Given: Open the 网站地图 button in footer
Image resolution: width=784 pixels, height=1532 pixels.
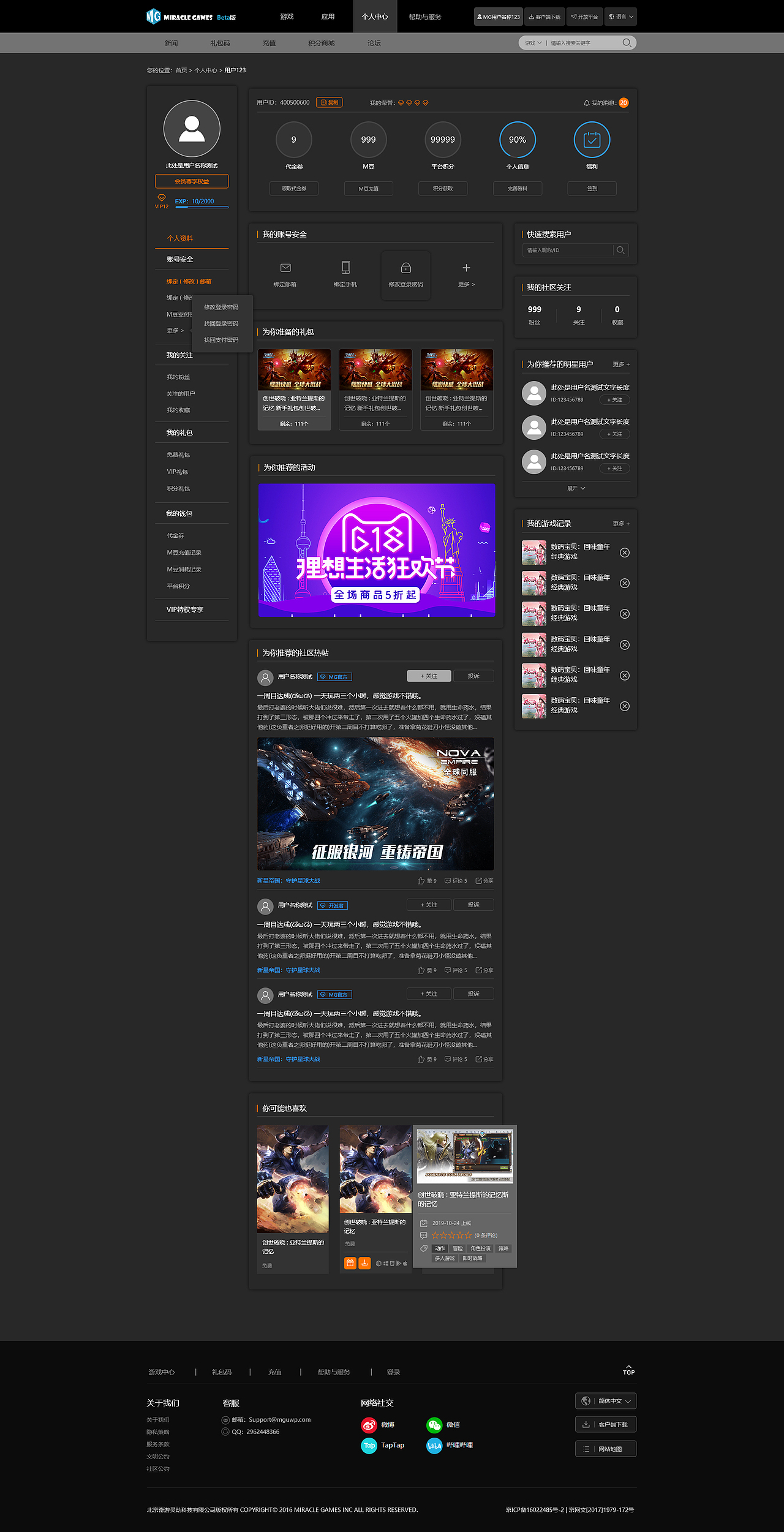Looking at the screenshot, I should click(606, 1449).
